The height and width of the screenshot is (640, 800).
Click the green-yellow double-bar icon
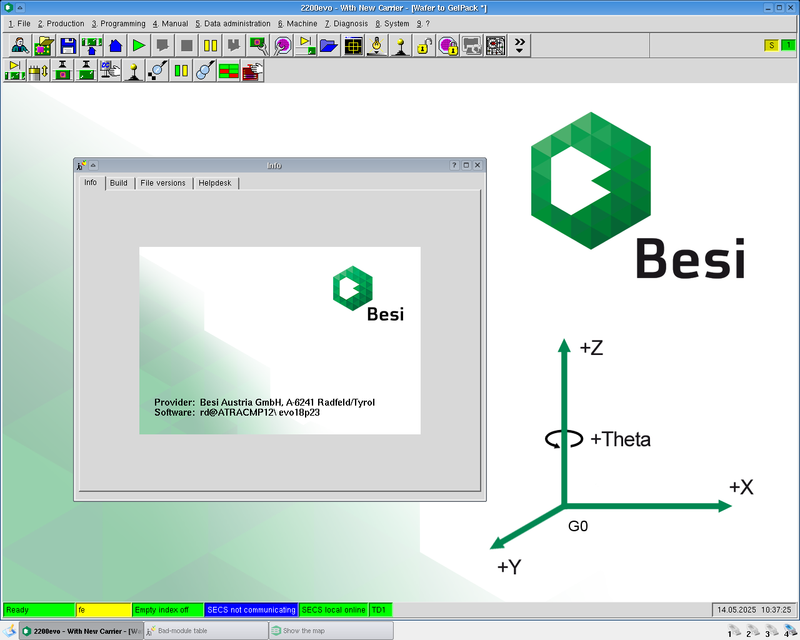coord(181,70)
